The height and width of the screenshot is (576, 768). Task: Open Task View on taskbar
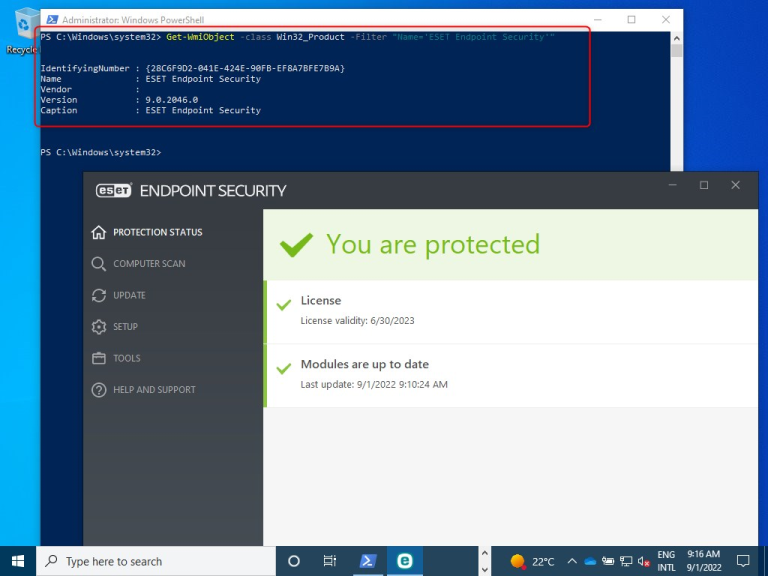(330, 561)
